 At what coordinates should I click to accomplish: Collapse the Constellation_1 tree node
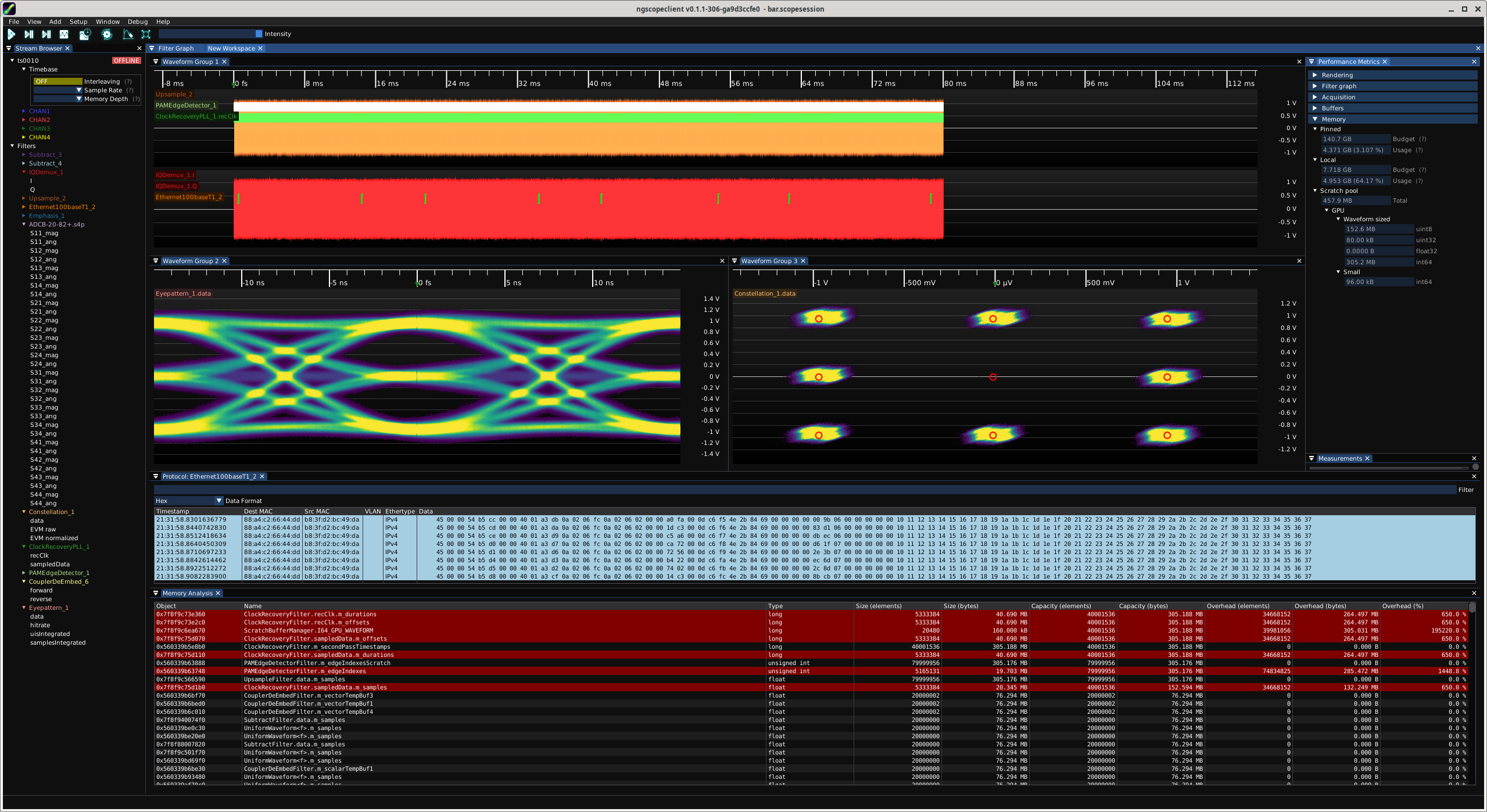(24, 512)
